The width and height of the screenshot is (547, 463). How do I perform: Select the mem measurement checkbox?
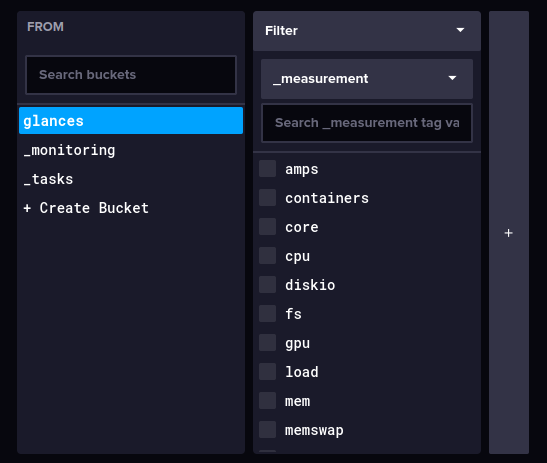(268, 401)
